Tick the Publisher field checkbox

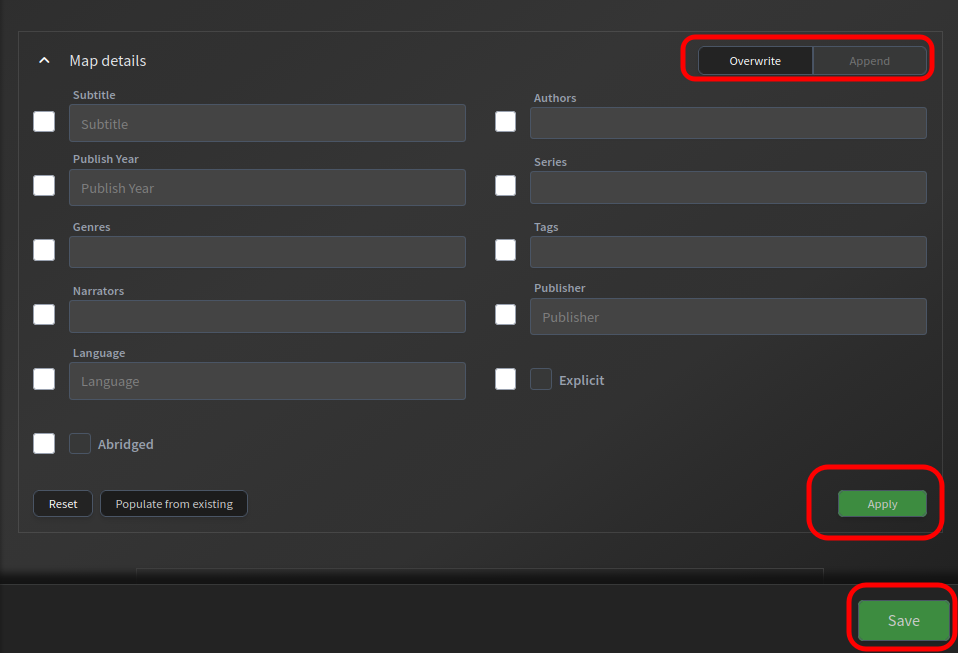coord(505,315)
